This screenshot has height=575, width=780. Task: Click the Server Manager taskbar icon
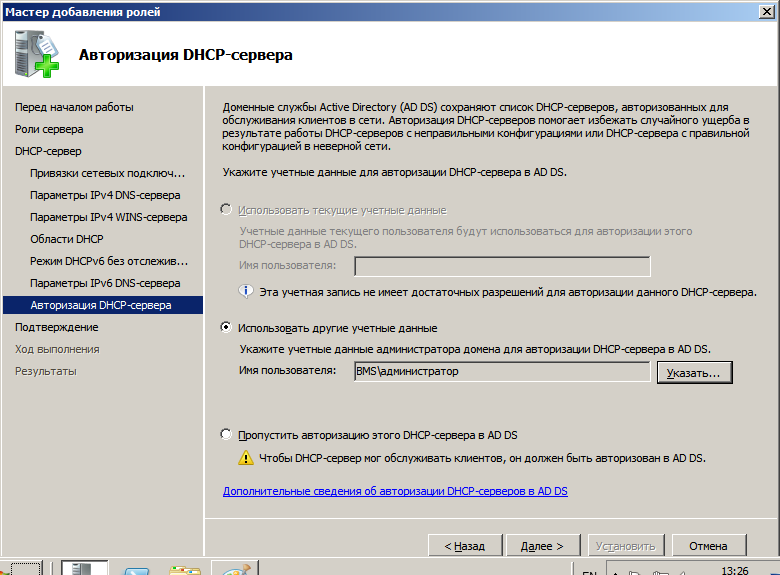(84, 568)
